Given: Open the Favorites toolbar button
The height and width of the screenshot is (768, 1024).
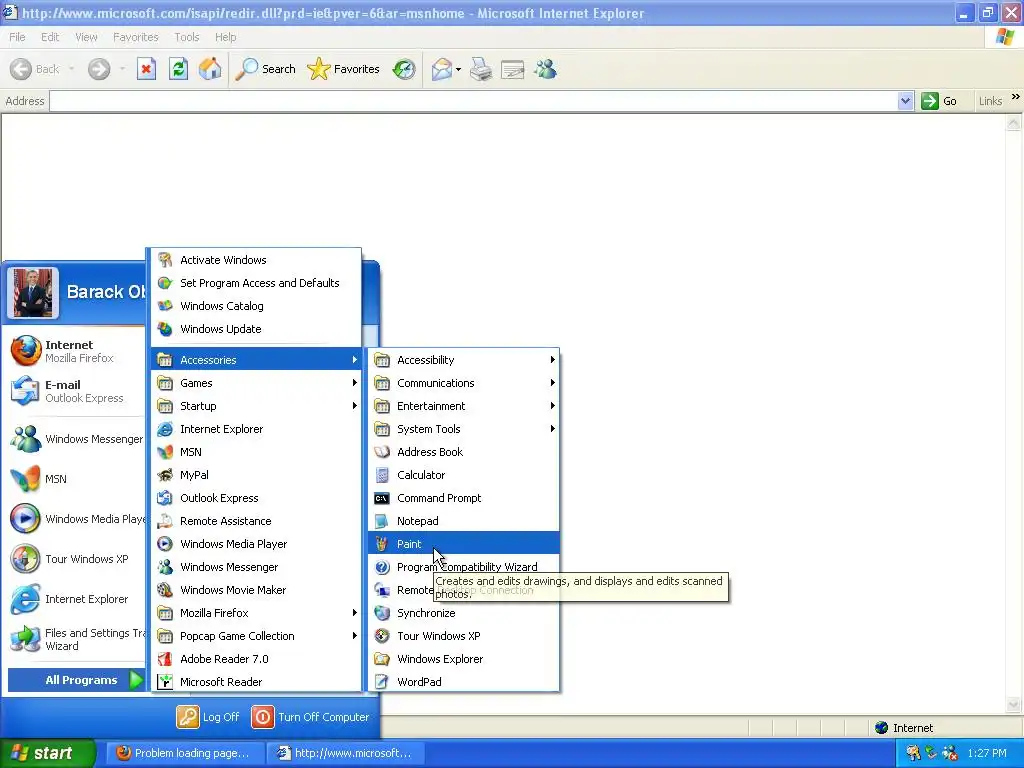Looking at the screenshot, I should point(344,69).
